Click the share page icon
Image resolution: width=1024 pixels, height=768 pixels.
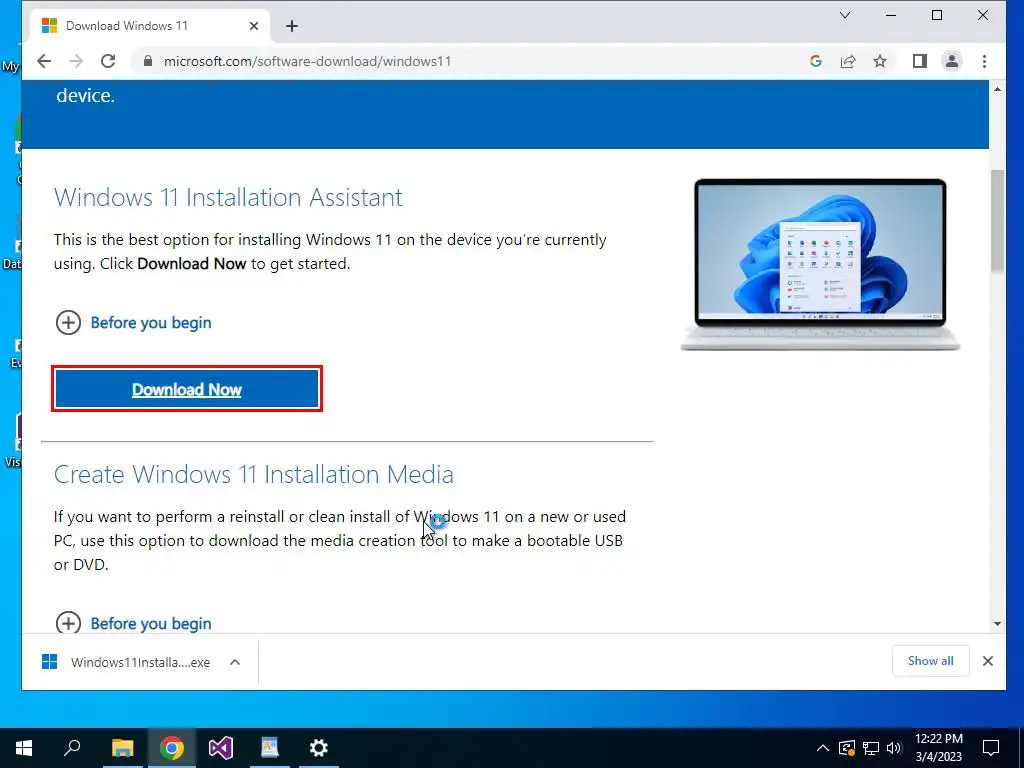(x=848, y=61)
